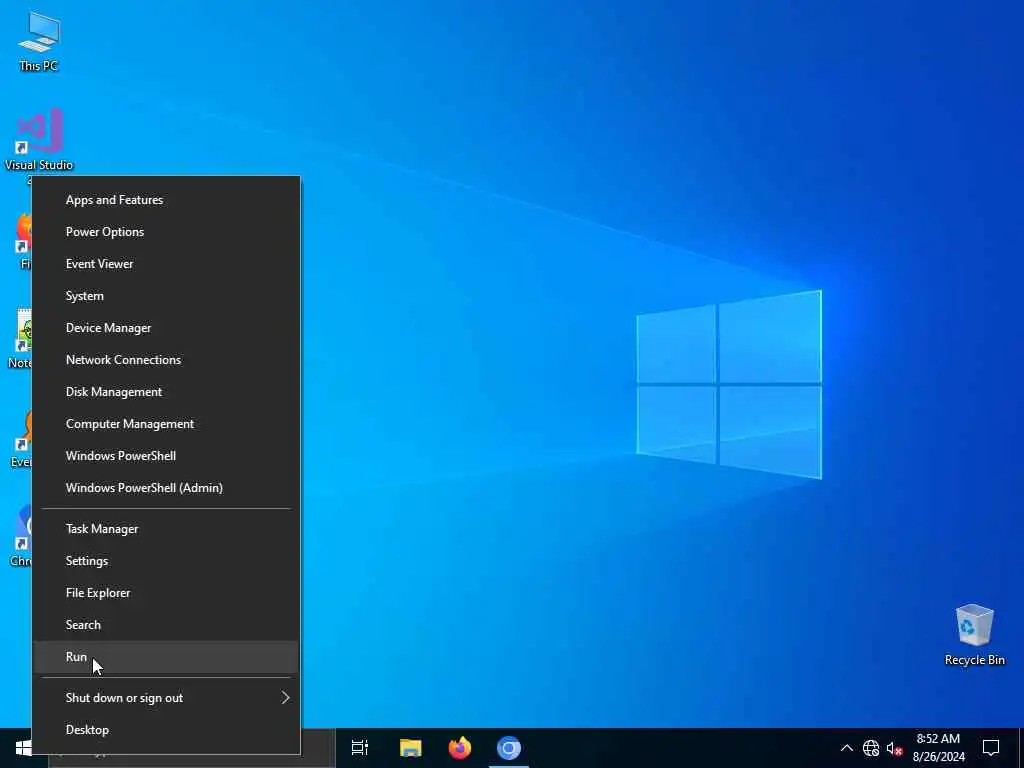Open Settings from the menu
Screen dimensions: 1024x768
tap(167, 561)
